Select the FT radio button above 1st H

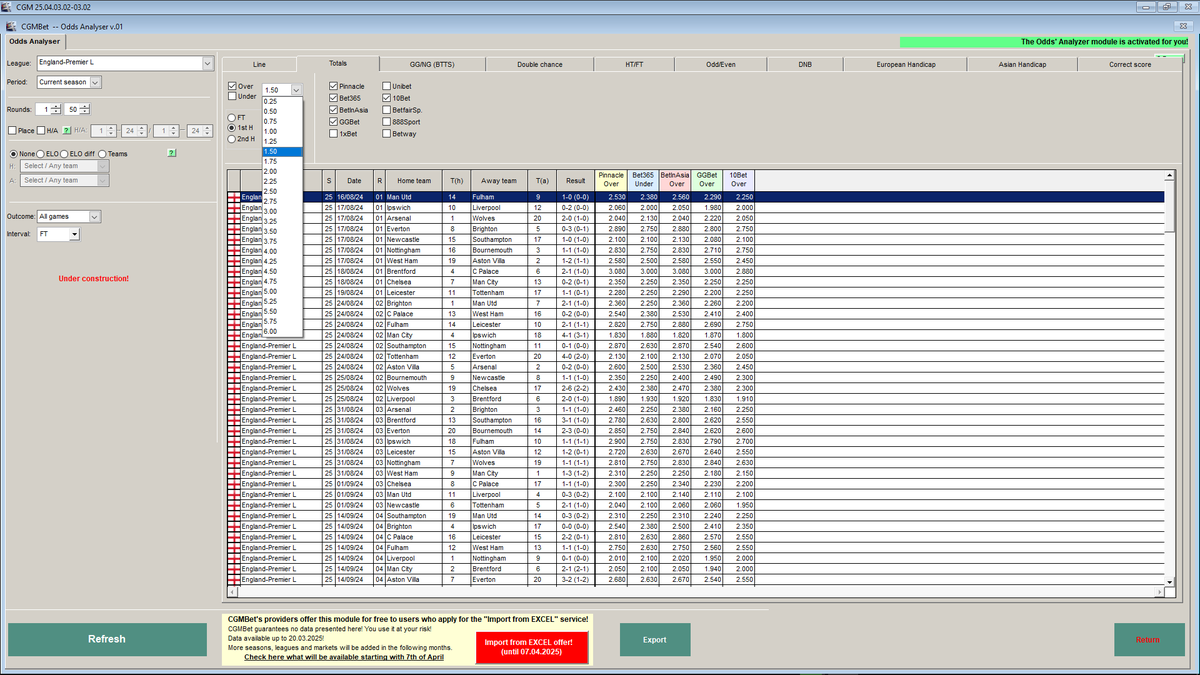click(x=233, y=117)
